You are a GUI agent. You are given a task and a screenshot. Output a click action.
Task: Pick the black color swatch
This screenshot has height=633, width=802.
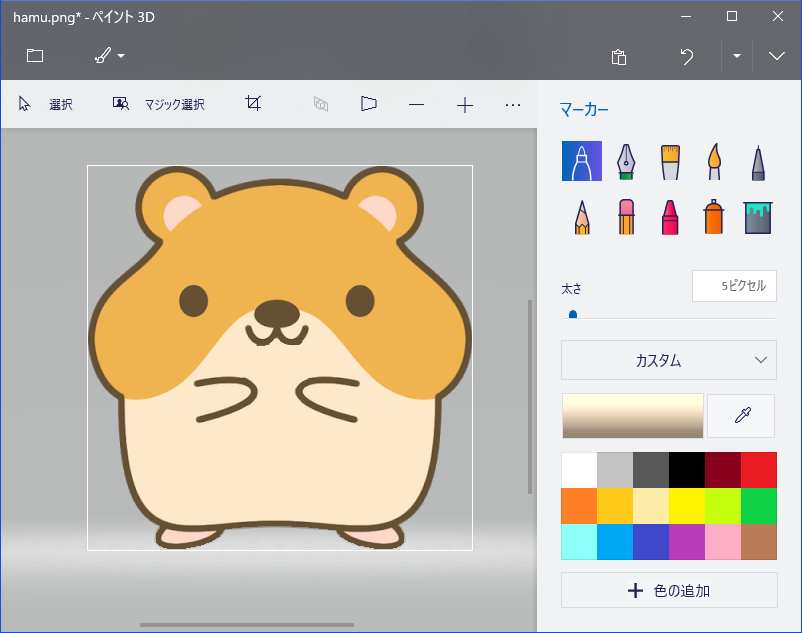687,470
